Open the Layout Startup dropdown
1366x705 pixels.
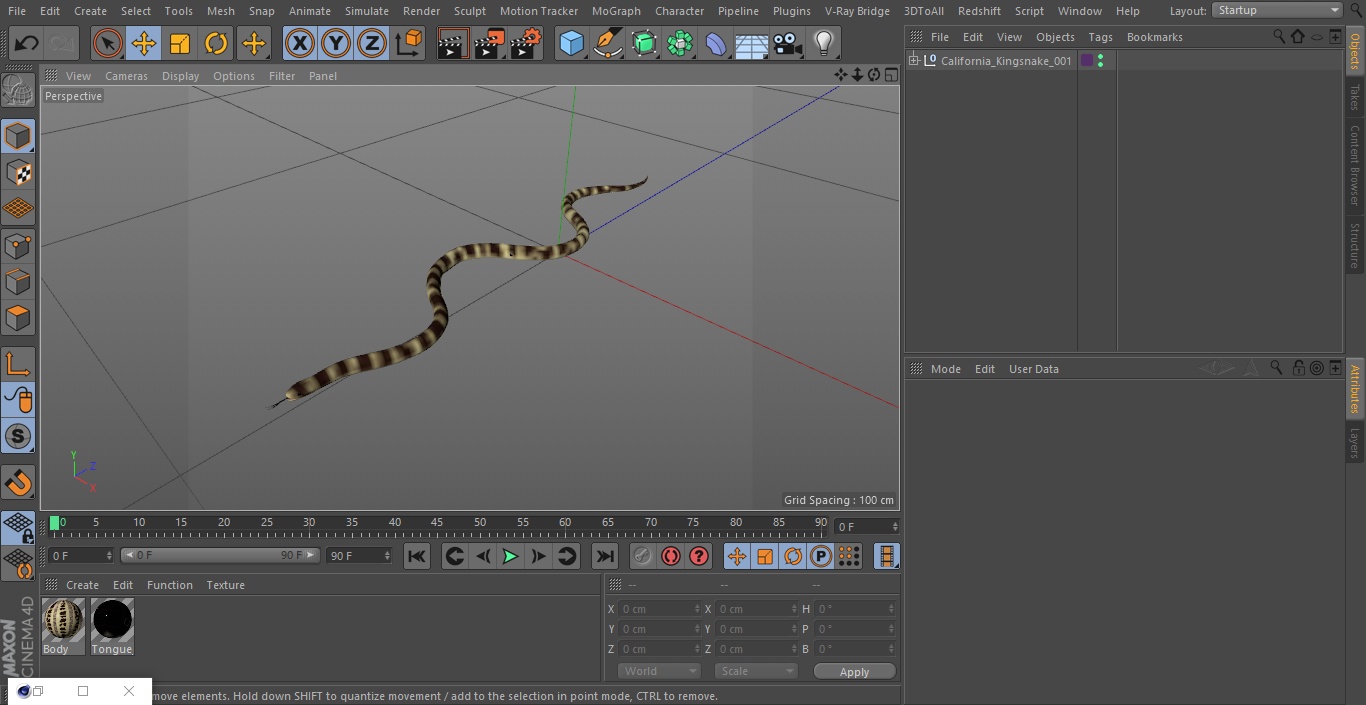(1277, 10)
